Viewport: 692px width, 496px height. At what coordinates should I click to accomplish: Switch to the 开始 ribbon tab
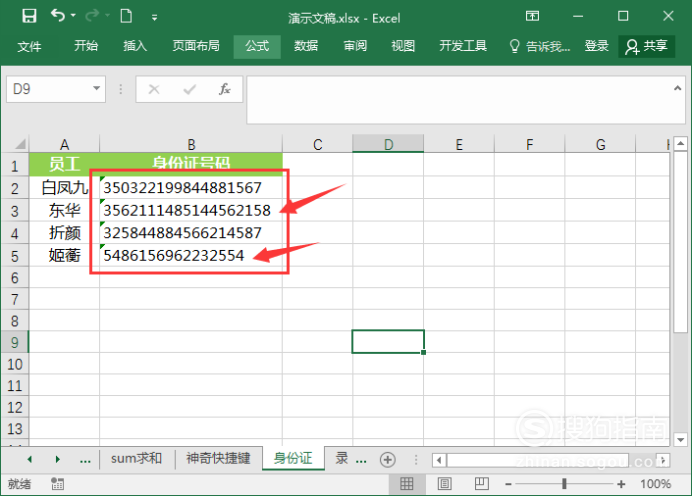coord(86,45)
